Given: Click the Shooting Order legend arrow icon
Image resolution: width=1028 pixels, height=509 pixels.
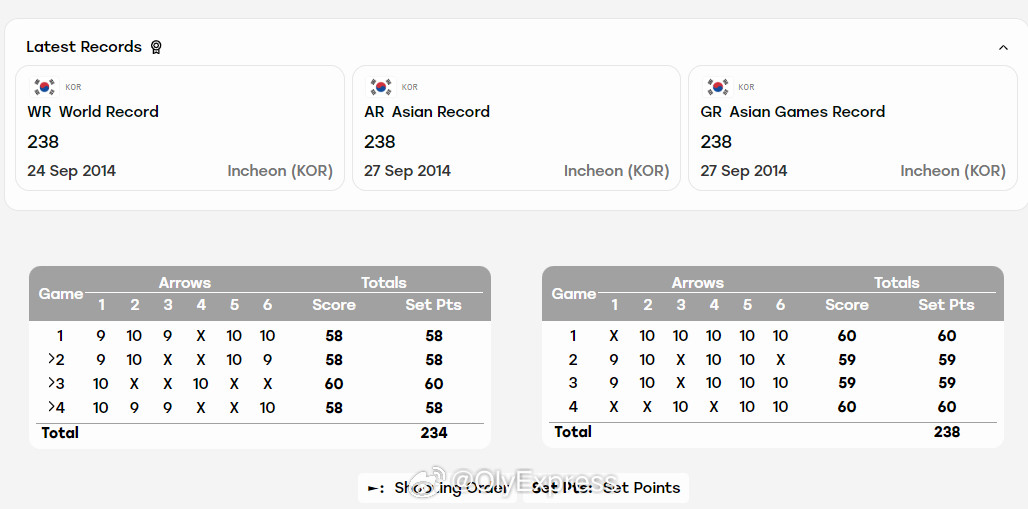Looking at the screenshot, I should click(x=376, y=488).
